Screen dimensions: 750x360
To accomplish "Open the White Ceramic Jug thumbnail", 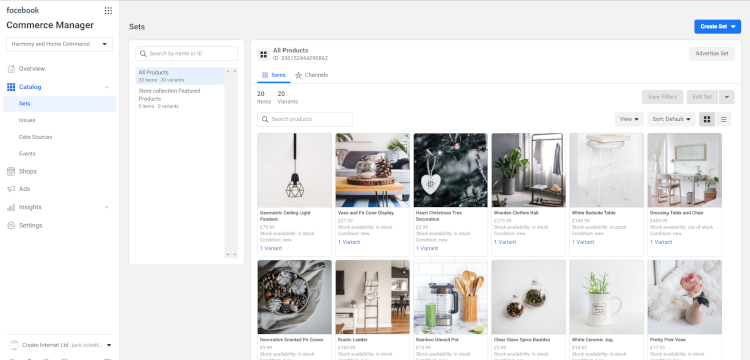I will pyautogui.click(x=607, y=297).
